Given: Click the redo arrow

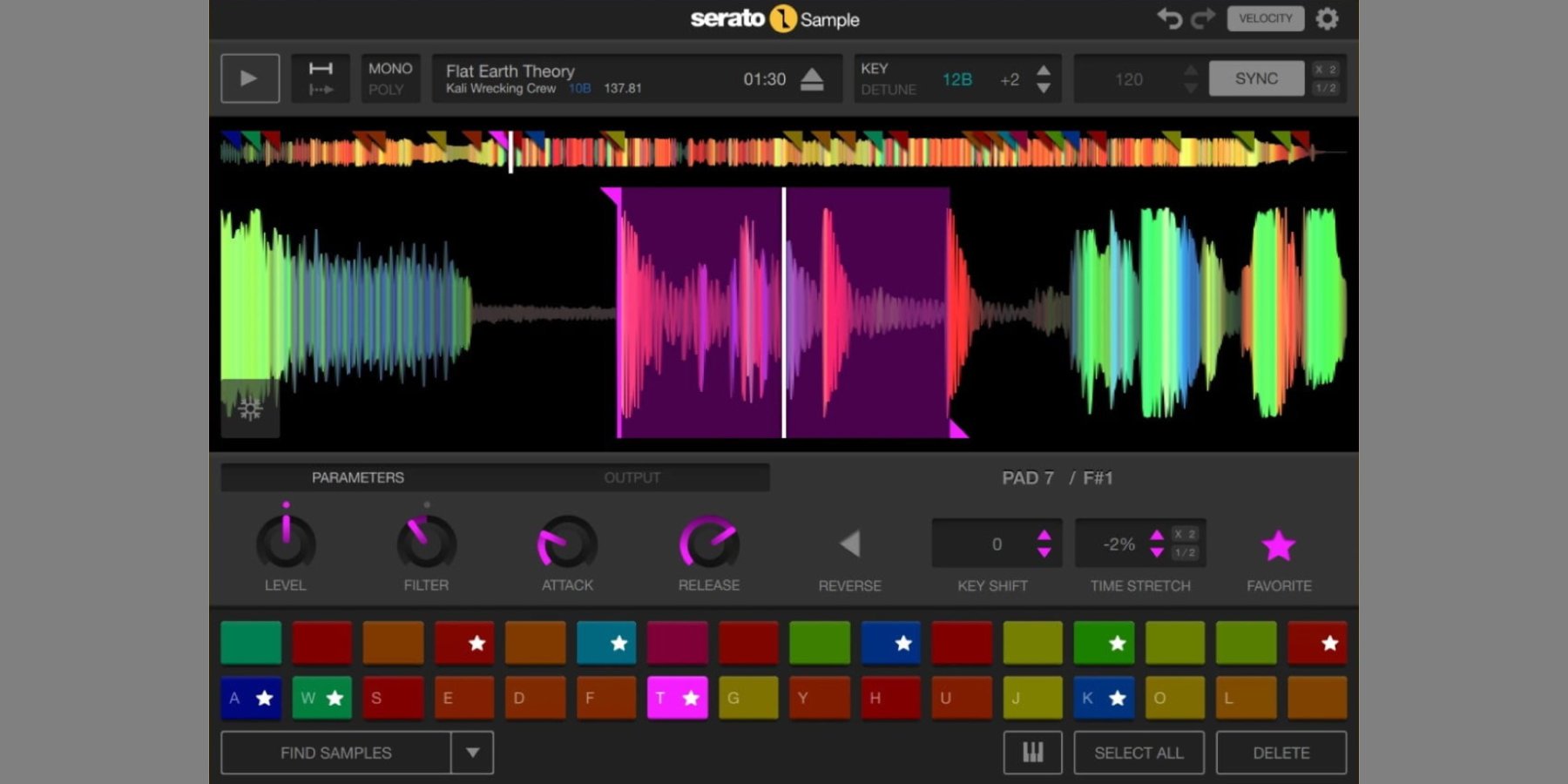Looking at the screenshot, I should [1203, 18].
